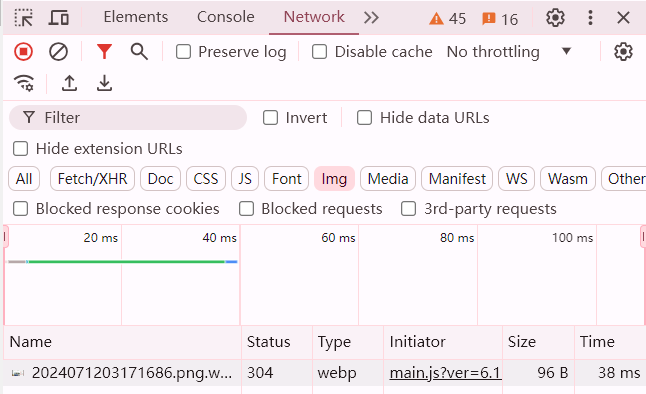Open the No throttling dropdown
The height and width of the screenshot is (394, 646).
click(x=510, y=52)
